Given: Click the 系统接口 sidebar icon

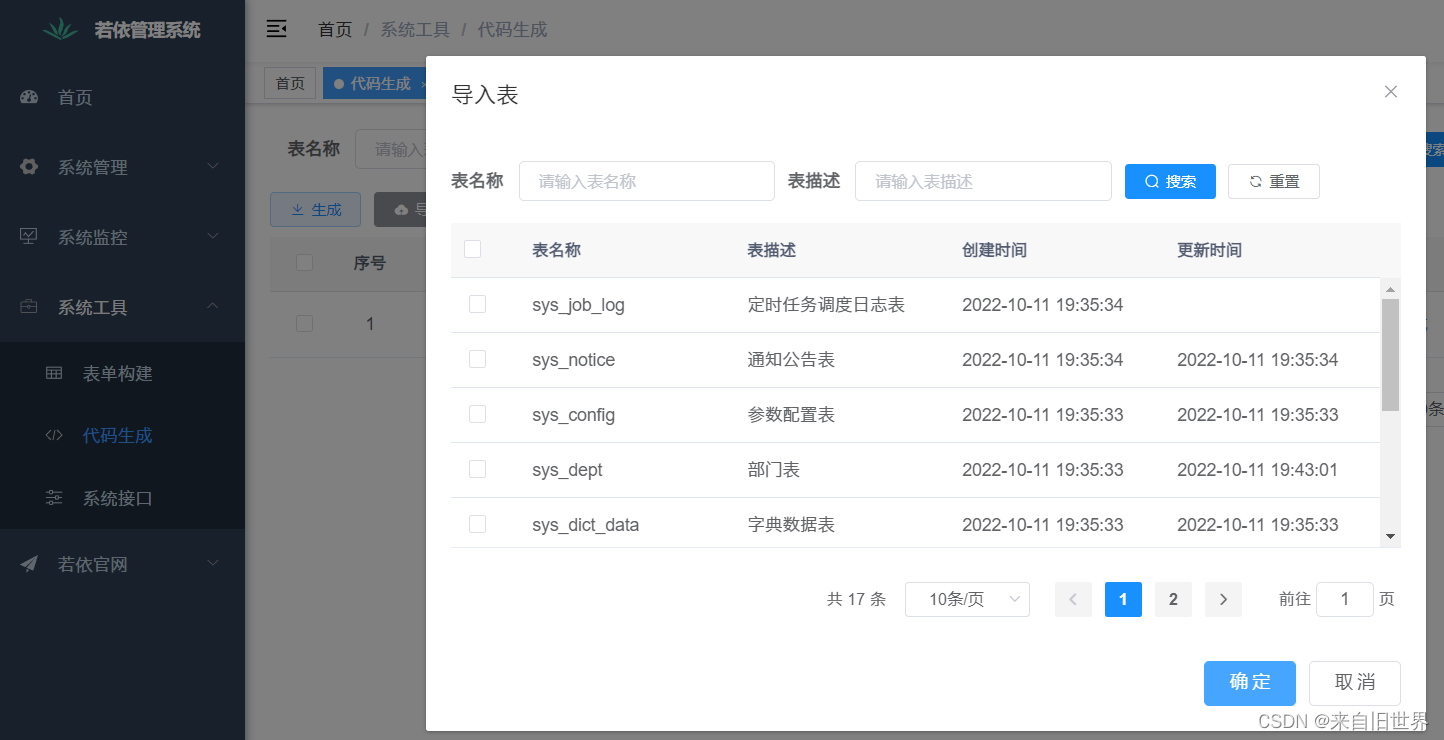Looking at the screenshot, I should (53, 498).
